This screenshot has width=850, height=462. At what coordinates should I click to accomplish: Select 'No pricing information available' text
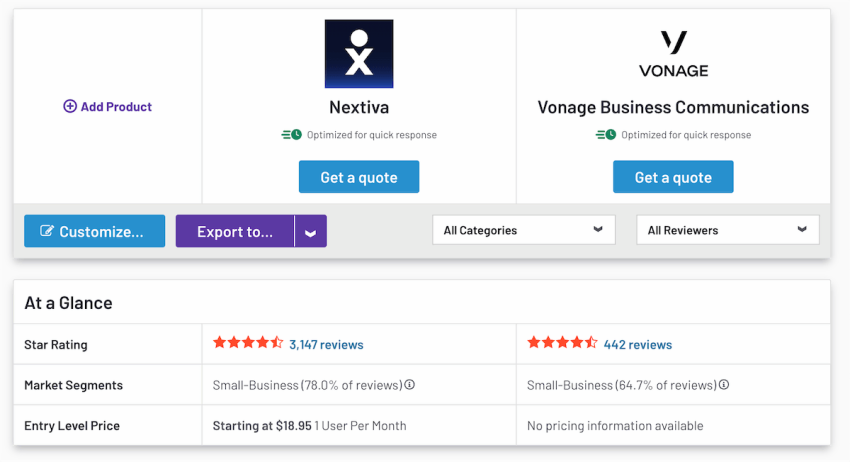pyautogui.click(x=615, y=426)
